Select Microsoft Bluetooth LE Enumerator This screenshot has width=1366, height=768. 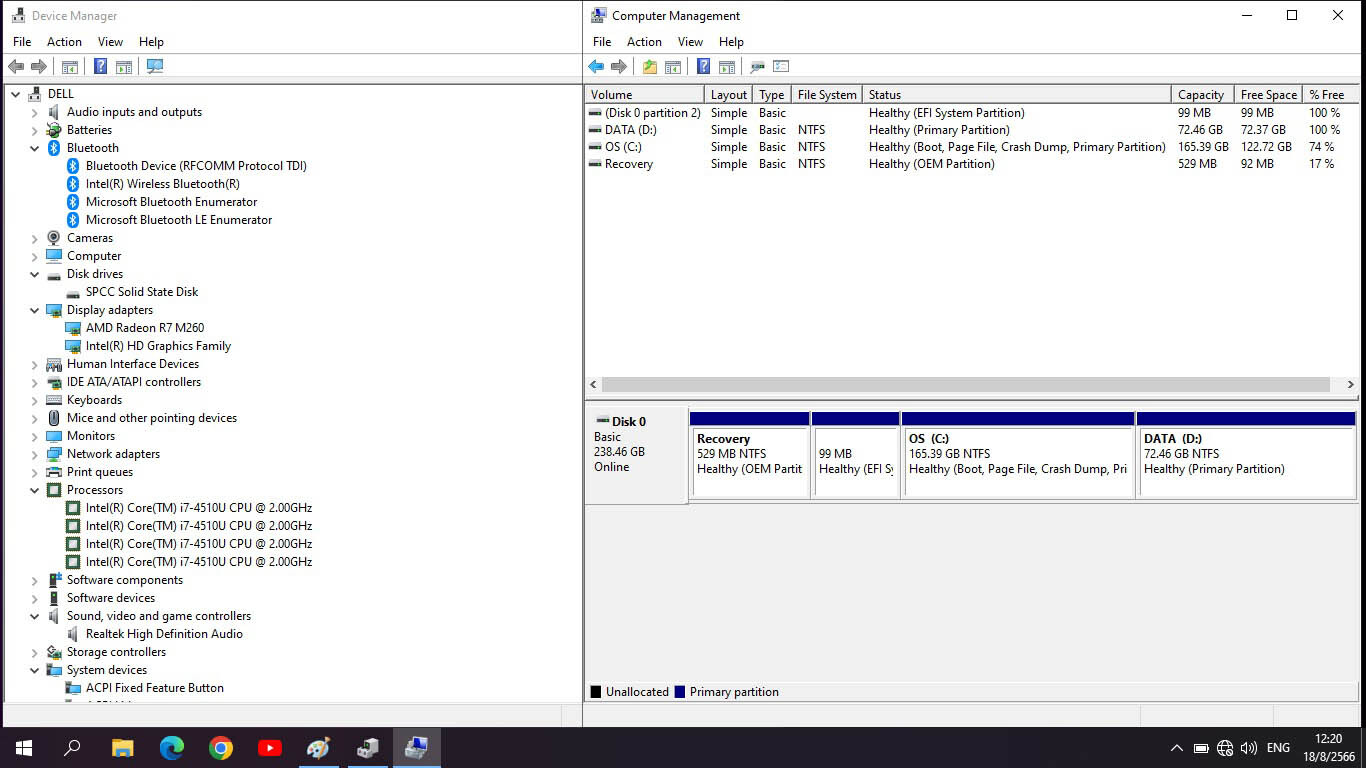click(x=179, y=220)
